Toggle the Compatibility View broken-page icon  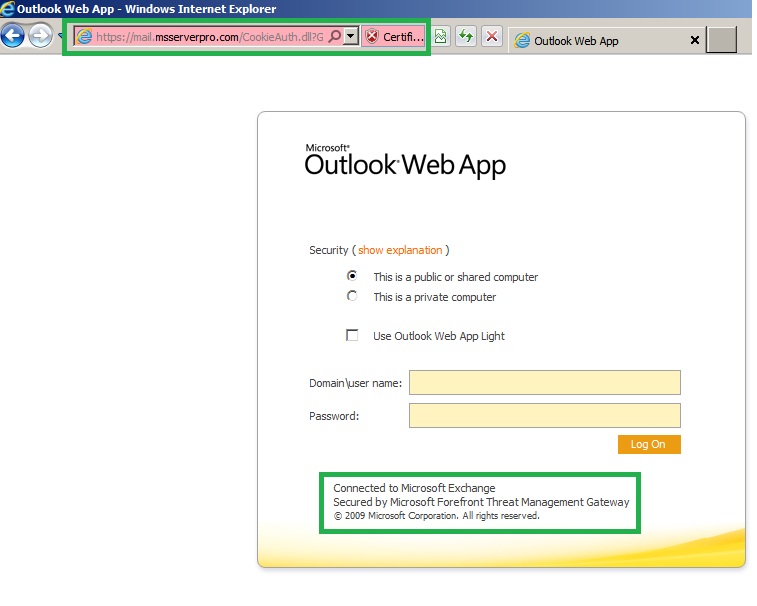[x=440, y=37]
